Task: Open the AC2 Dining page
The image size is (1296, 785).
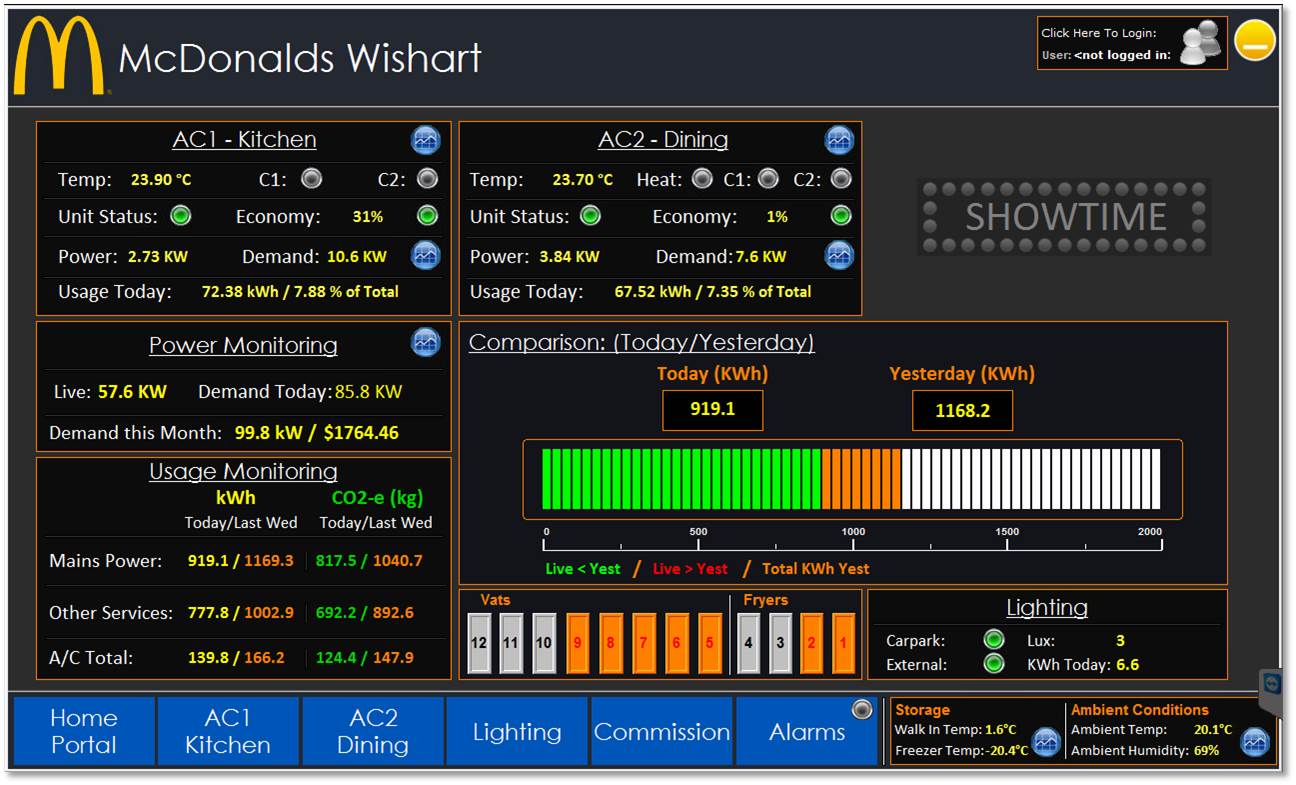Action: click(x=373, y=731)
